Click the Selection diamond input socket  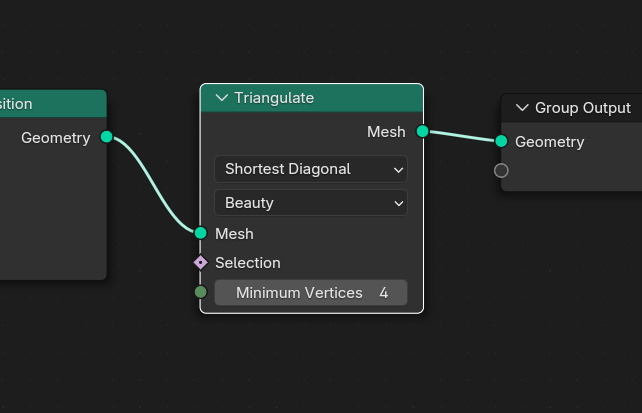pyautogui.click(x=201, y=262)
